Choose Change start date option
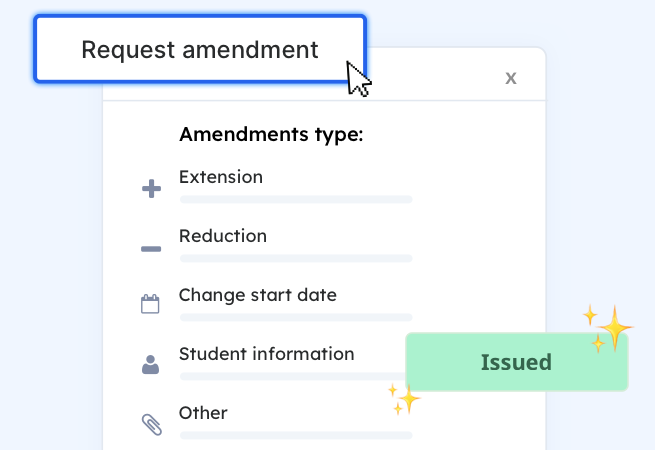Viewport: 655px width, 450px height. pos(258,295)
